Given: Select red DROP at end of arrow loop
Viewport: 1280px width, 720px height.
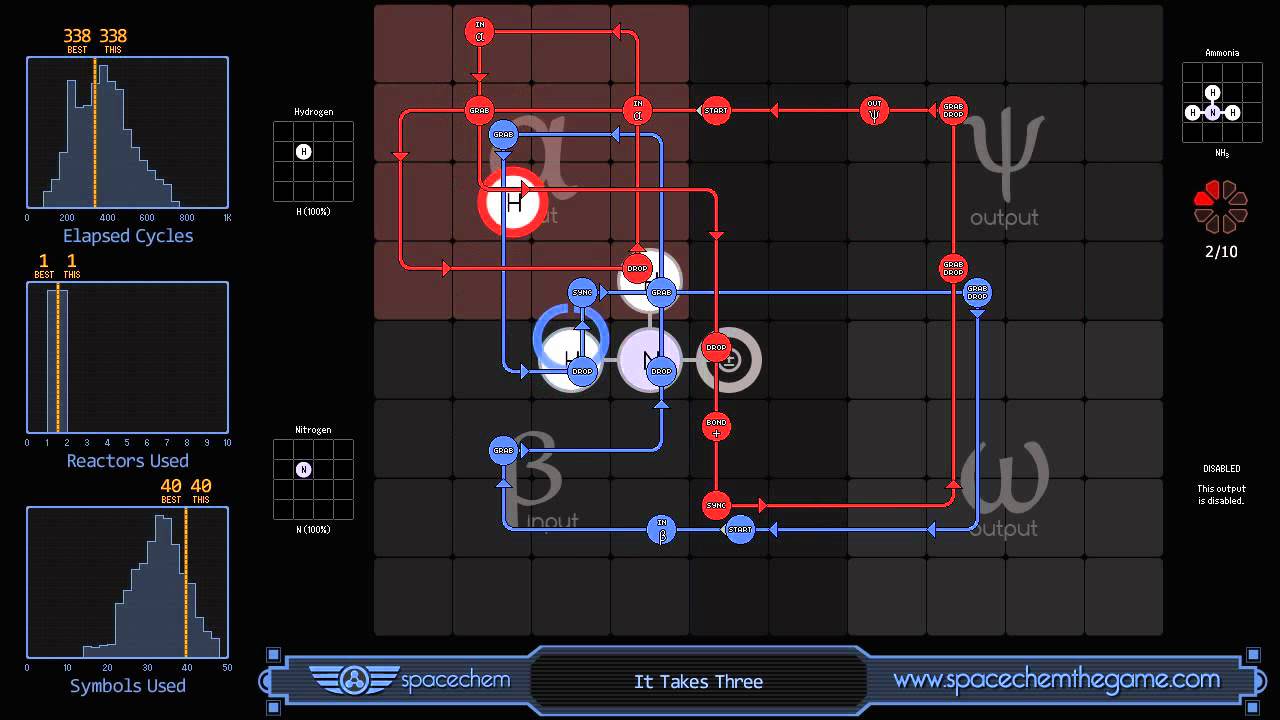Looking at the screenshot, I should click(x=637, y=268).
